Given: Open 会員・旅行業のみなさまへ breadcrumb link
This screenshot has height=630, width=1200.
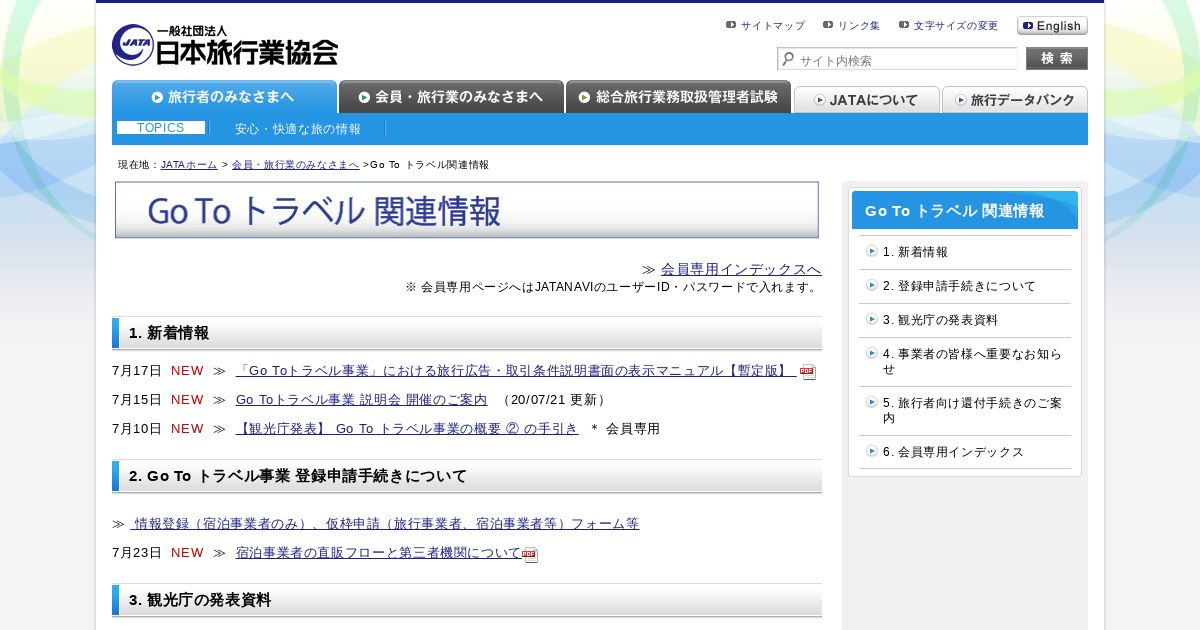Looking at the screenshot, I should 295,165.
